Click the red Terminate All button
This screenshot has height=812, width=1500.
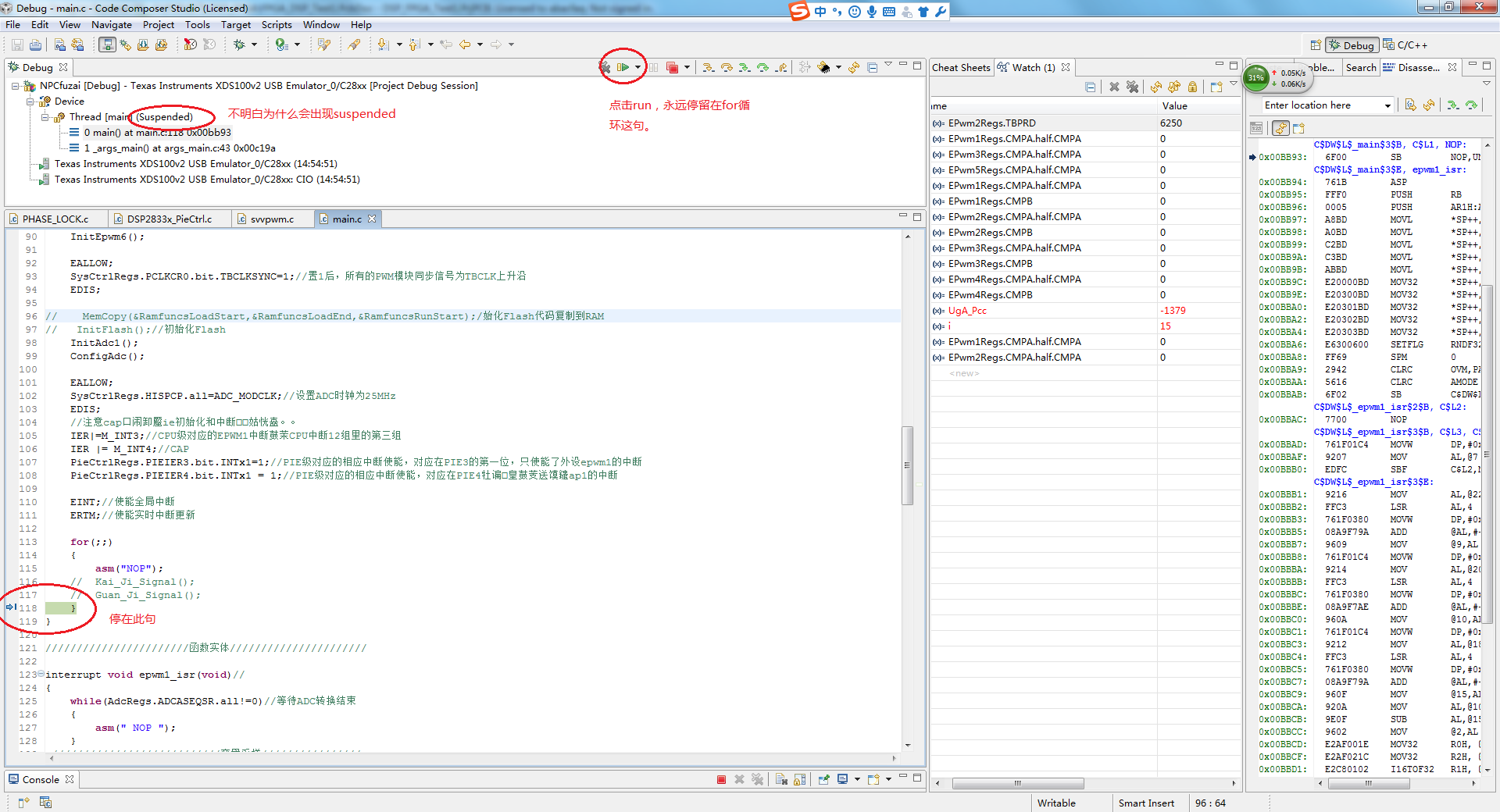coord(672,68)
